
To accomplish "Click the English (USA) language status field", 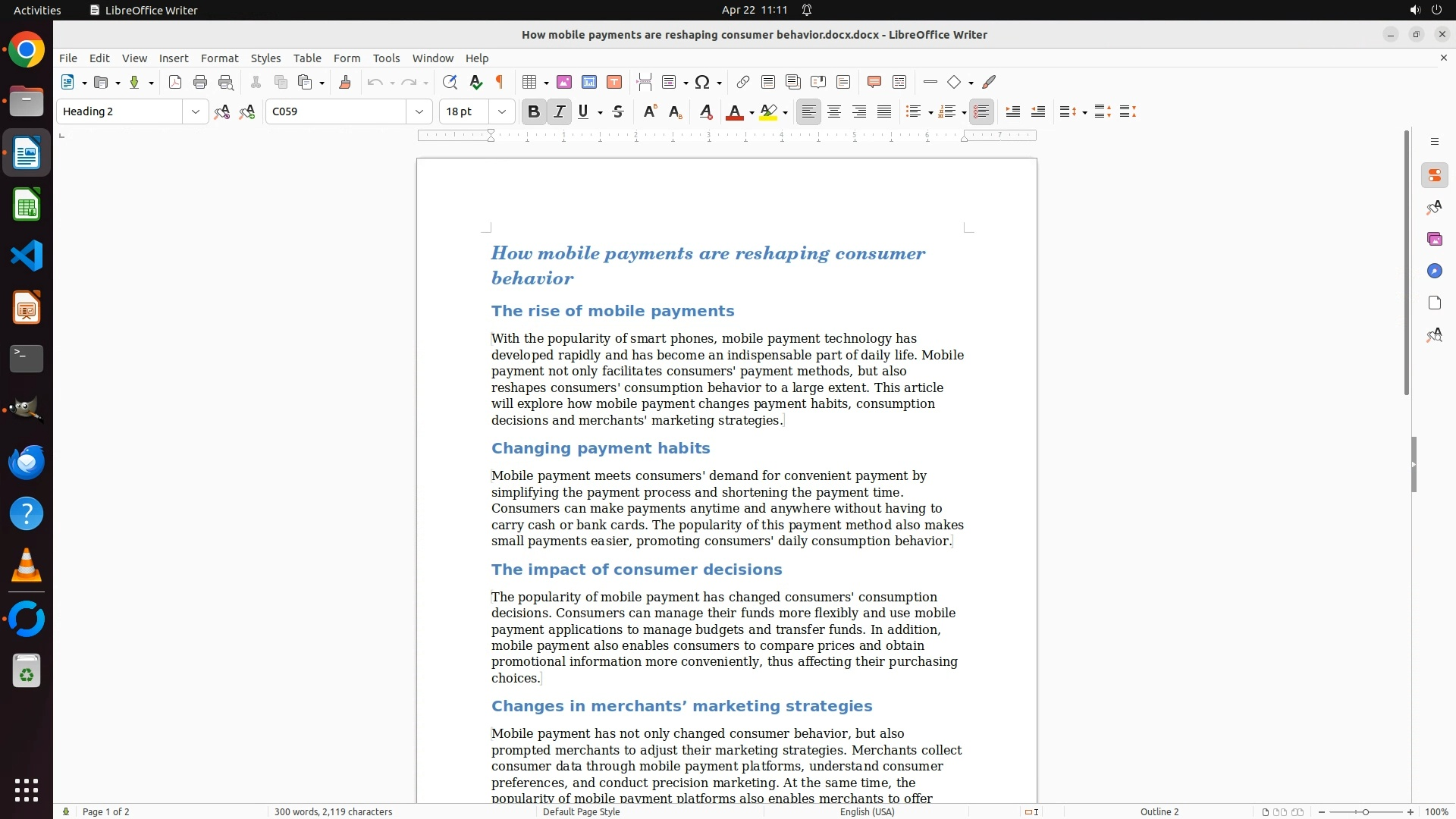I will coord(867,811).
